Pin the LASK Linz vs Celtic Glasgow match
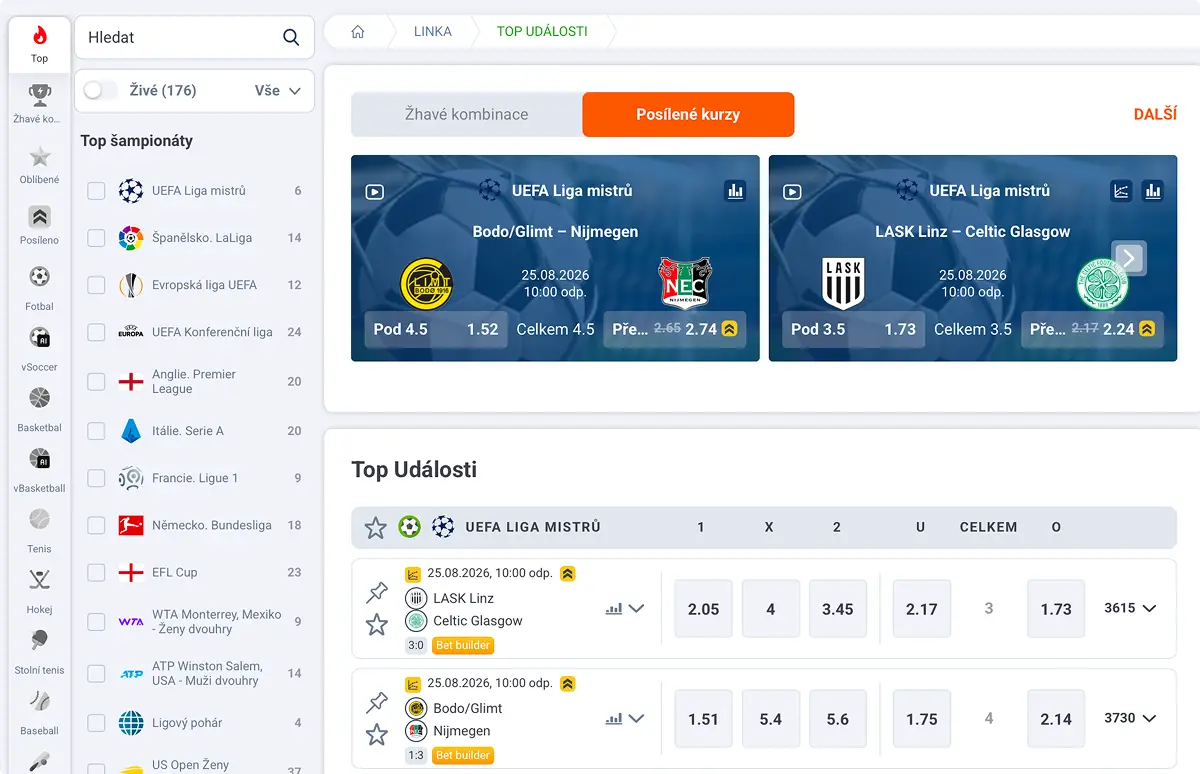 377,593
